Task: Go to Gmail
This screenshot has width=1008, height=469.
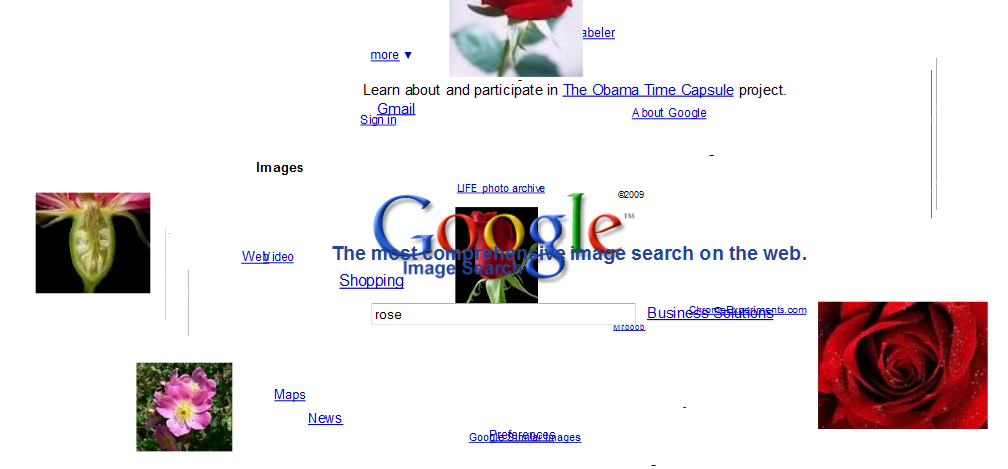Action: point(396,108)
